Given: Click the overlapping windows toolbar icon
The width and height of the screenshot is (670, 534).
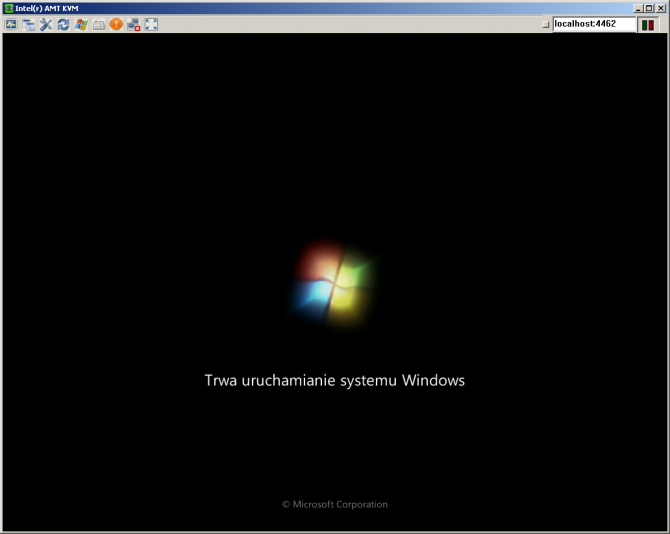Looking at the screenshot, I should coord(29,24).
